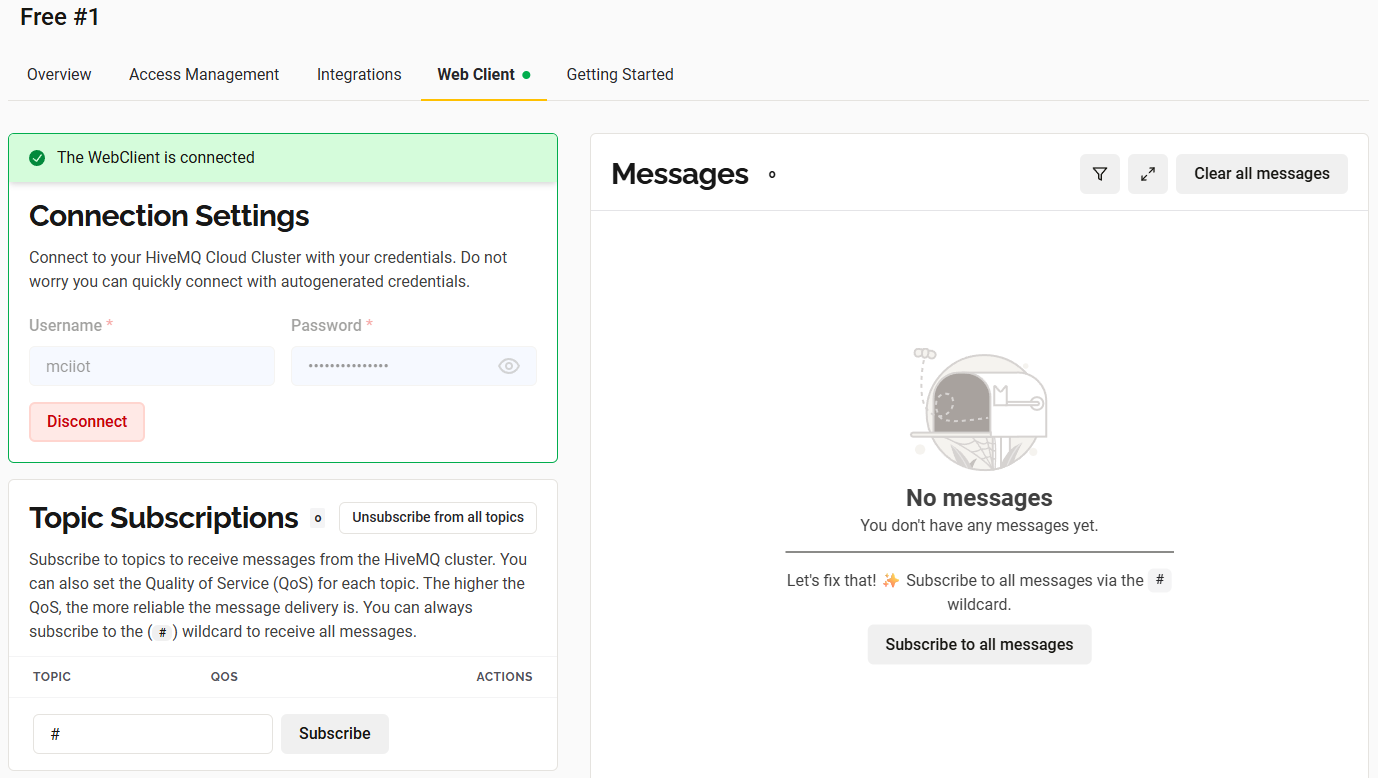
Task: Click the empty mailbox illustration
Action: [979, 409]
